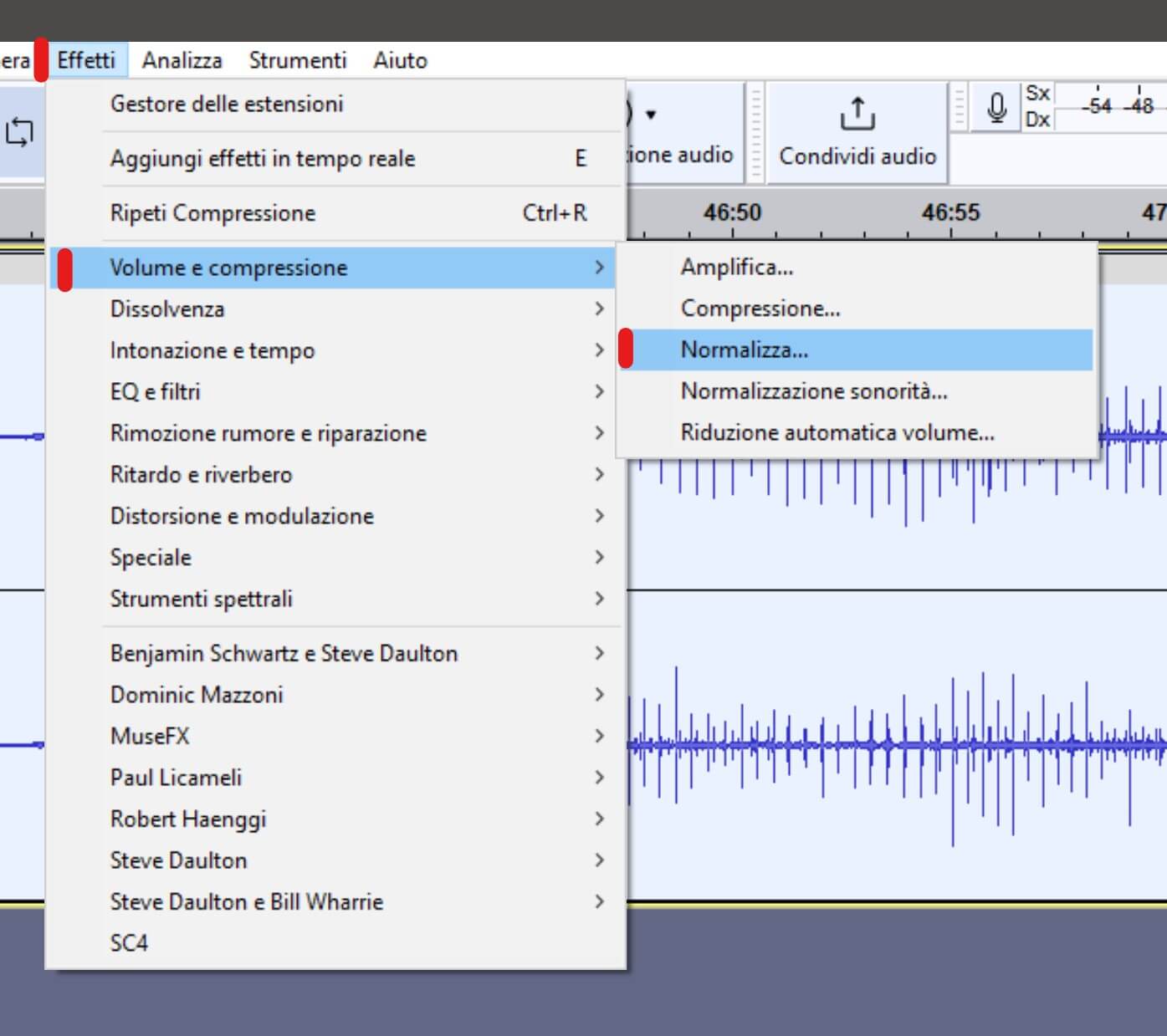1167x1036 pixels.
Task: Open the Analizza menu
Action: tap(182, 60)
